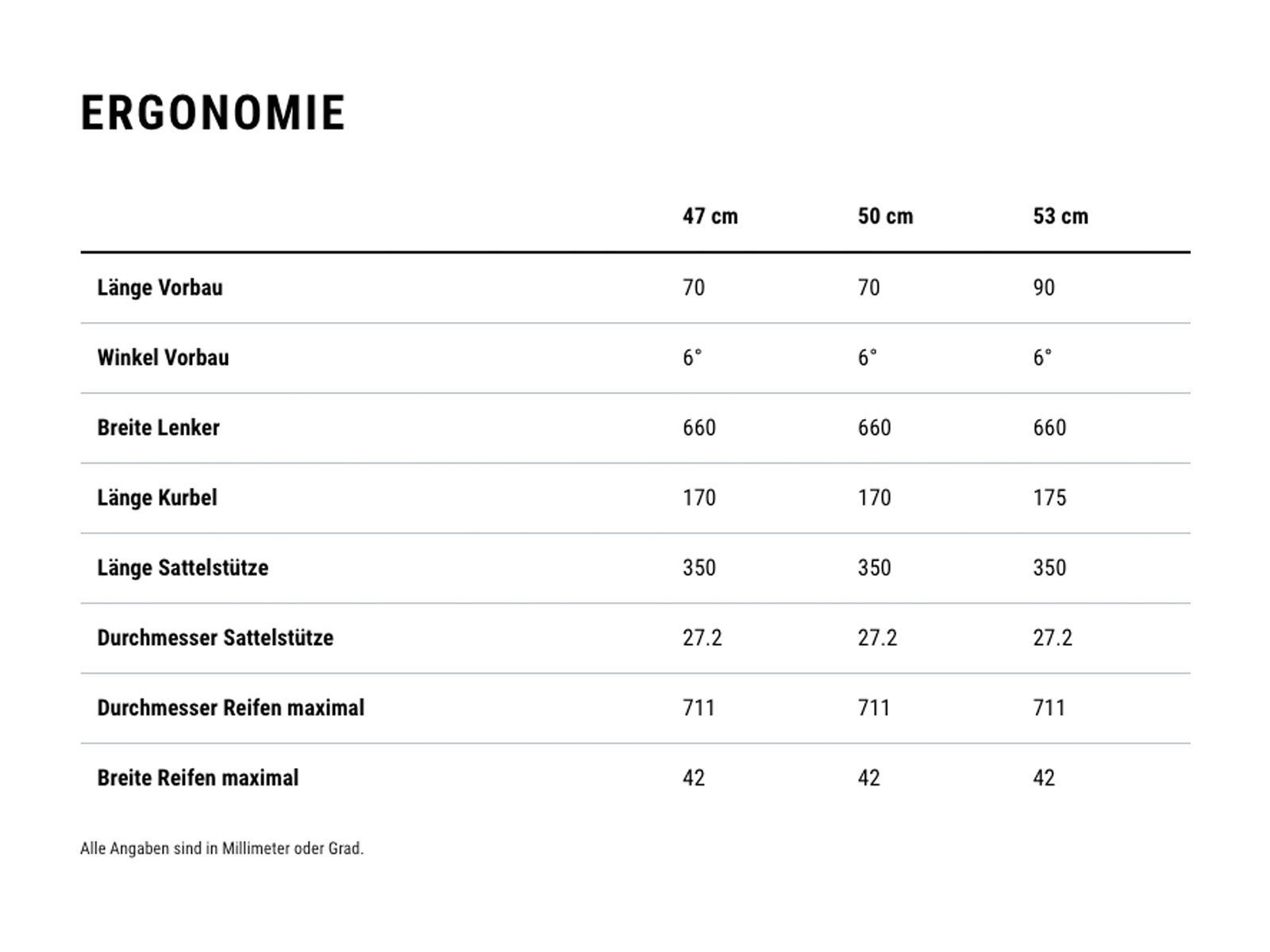This screenshot has width=1270, height=952.
Task: Click the Länge Kurbel row label
Action: coord(156,497)
